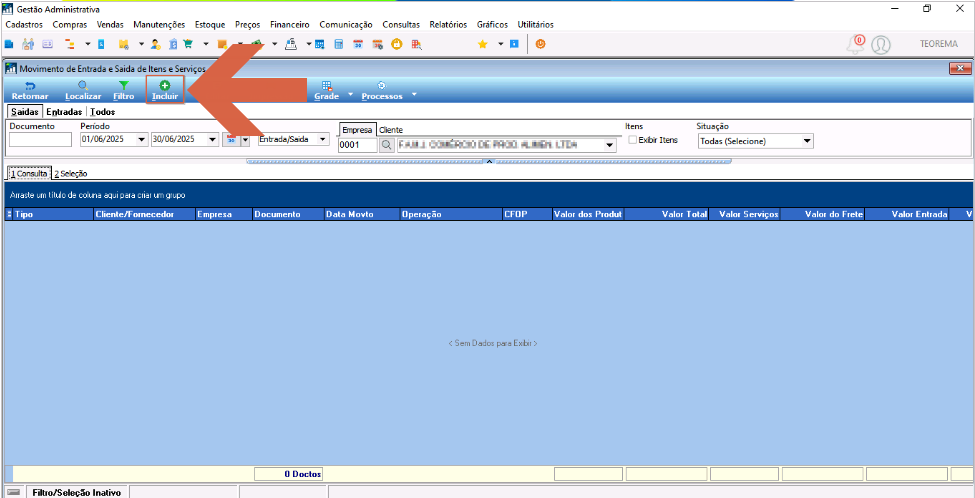
Task: Collapse the filter panel chevron bar
Action: pos(489,161)
